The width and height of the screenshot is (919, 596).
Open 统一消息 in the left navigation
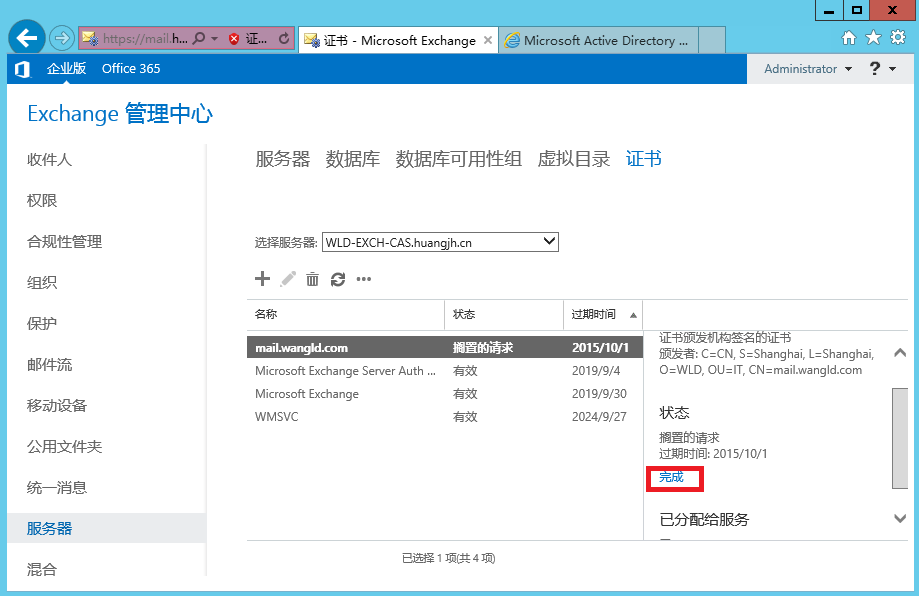click(57, 488)
